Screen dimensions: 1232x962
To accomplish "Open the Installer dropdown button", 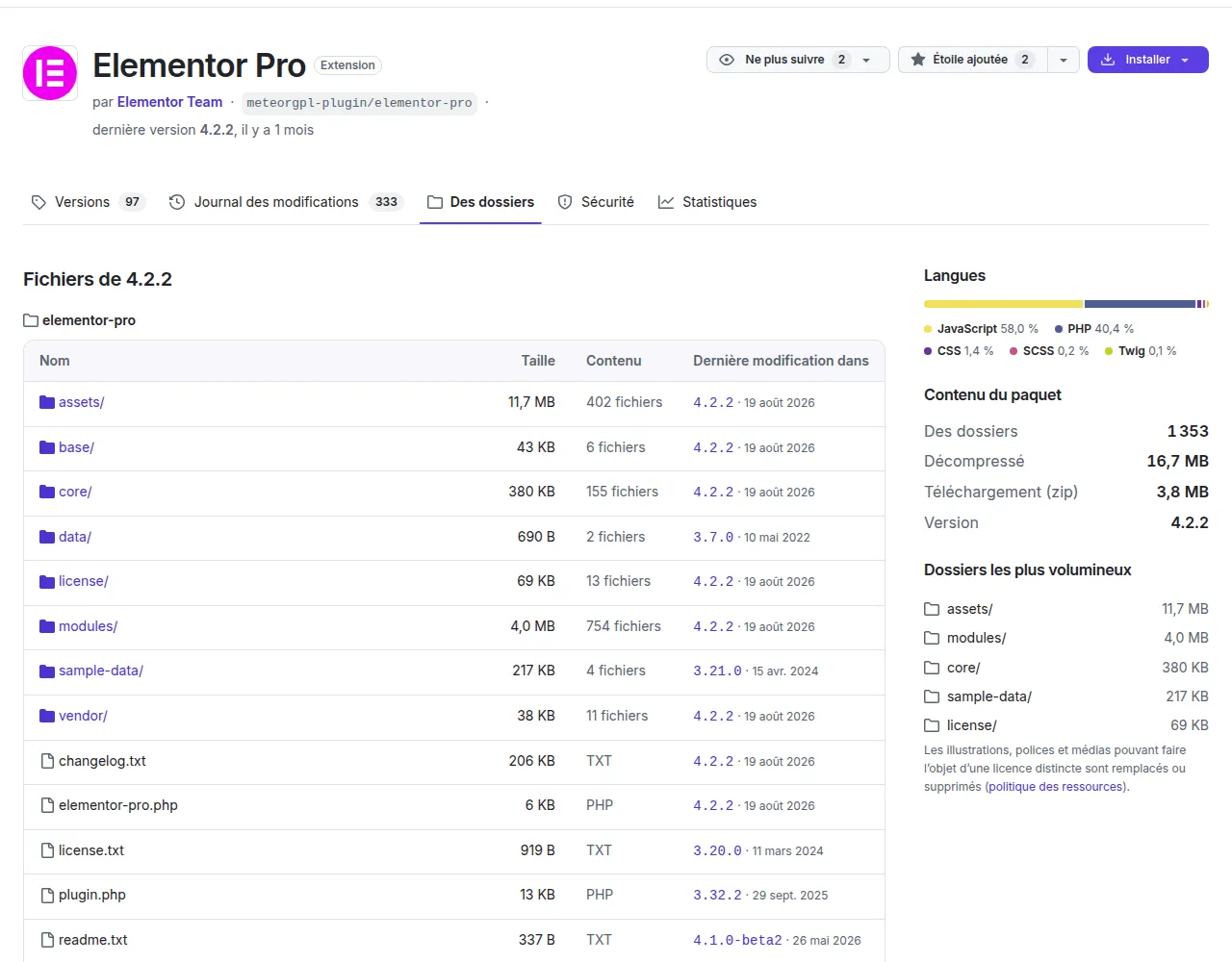I will [x=1148, y=60].
